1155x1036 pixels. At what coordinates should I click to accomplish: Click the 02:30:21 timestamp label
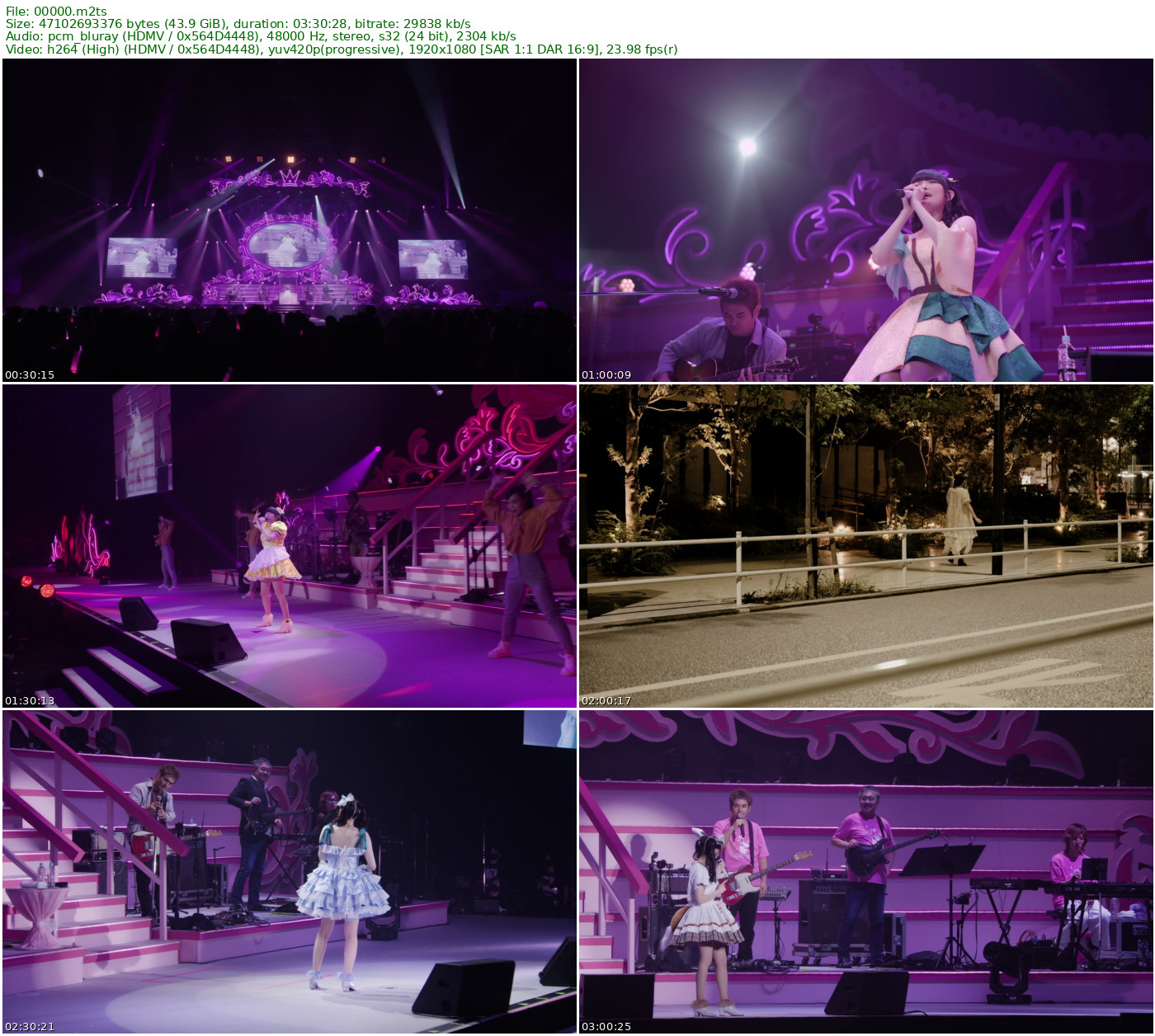point(30,1026)
